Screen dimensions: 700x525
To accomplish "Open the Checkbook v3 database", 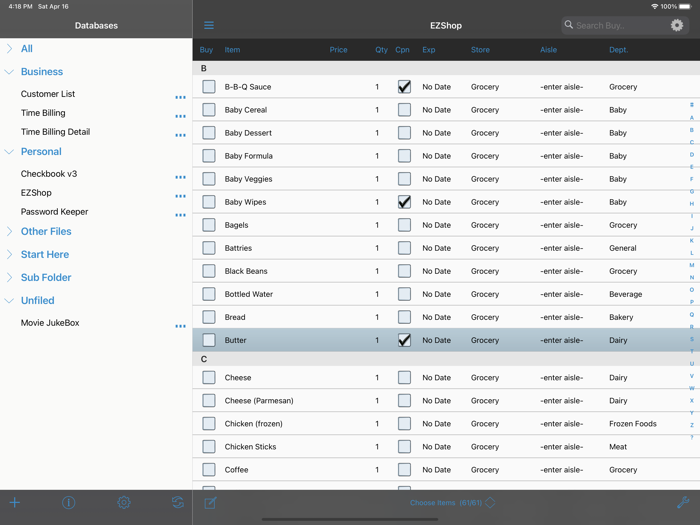I will [x=49, y=174].
